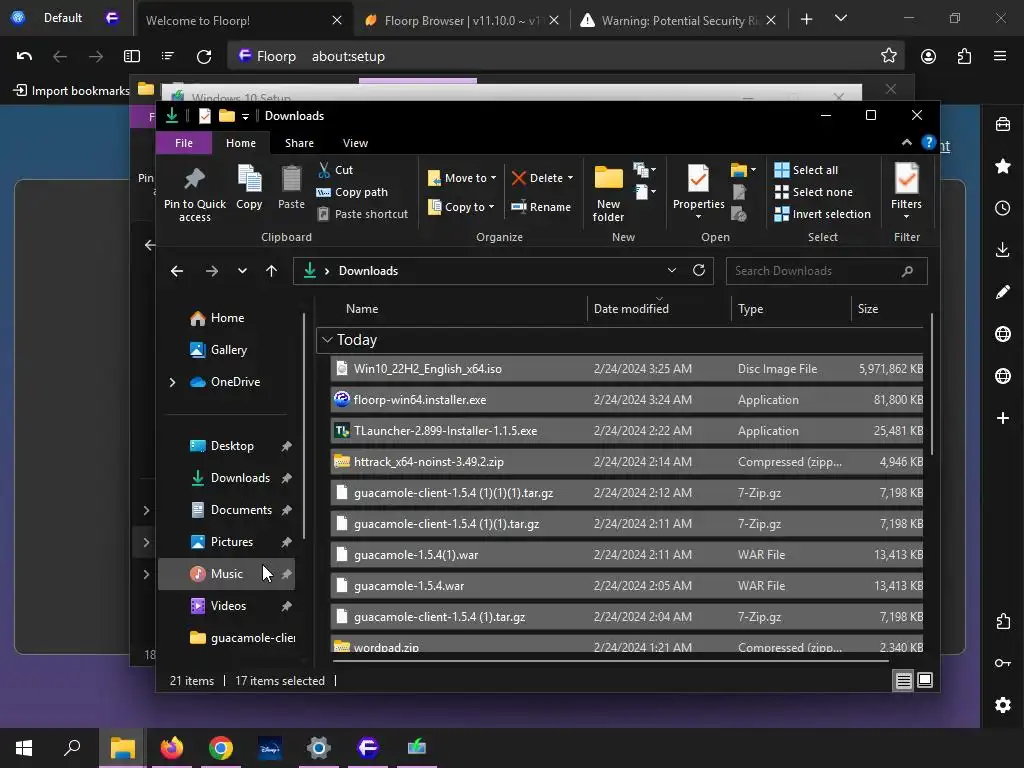Image resolution: width=1024 pixels, height=768 pixels.
Task: Sort by Type column header
Action: coord(791,309)
